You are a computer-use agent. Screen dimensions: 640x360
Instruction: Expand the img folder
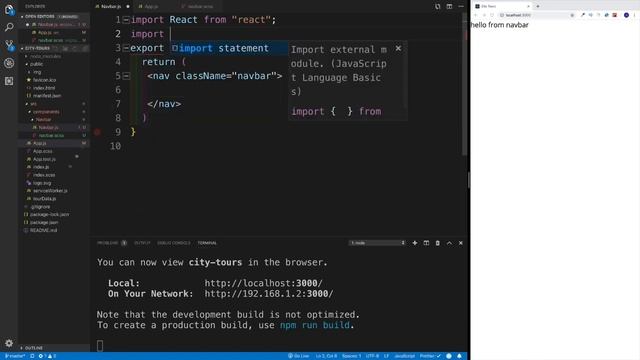(x=37, y=72)
